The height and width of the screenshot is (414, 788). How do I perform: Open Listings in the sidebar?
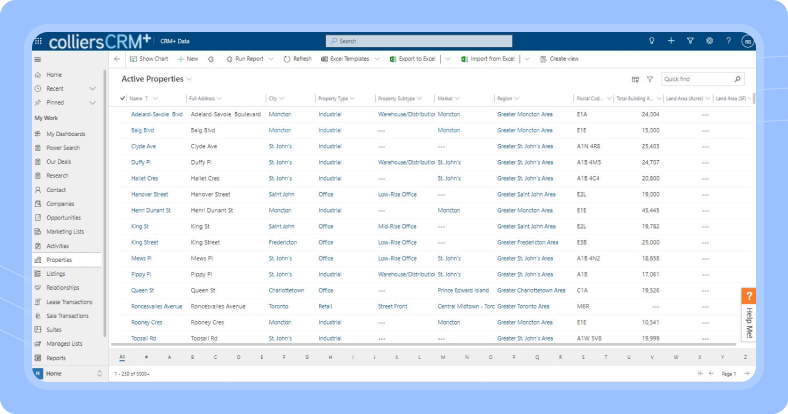(56, 274)
